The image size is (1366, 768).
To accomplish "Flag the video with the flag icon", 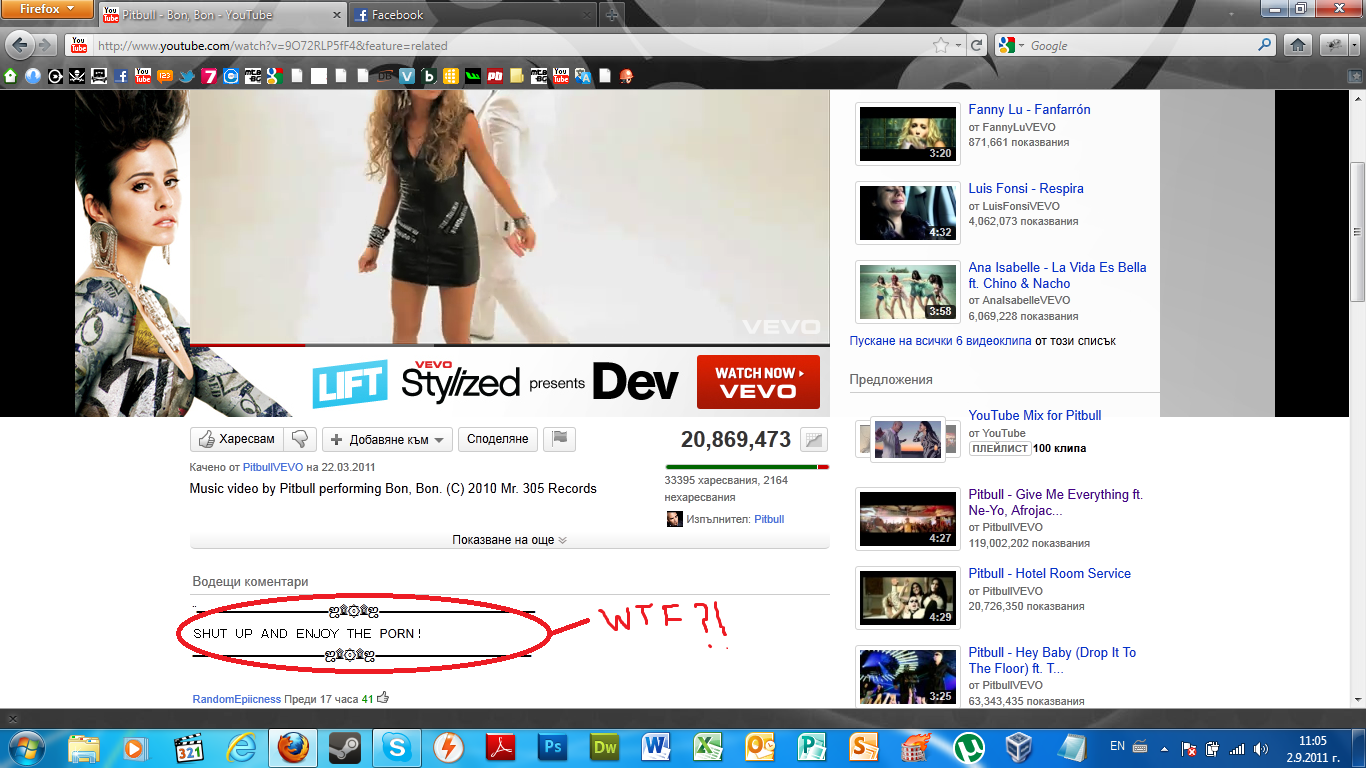I will coord(560,439).
